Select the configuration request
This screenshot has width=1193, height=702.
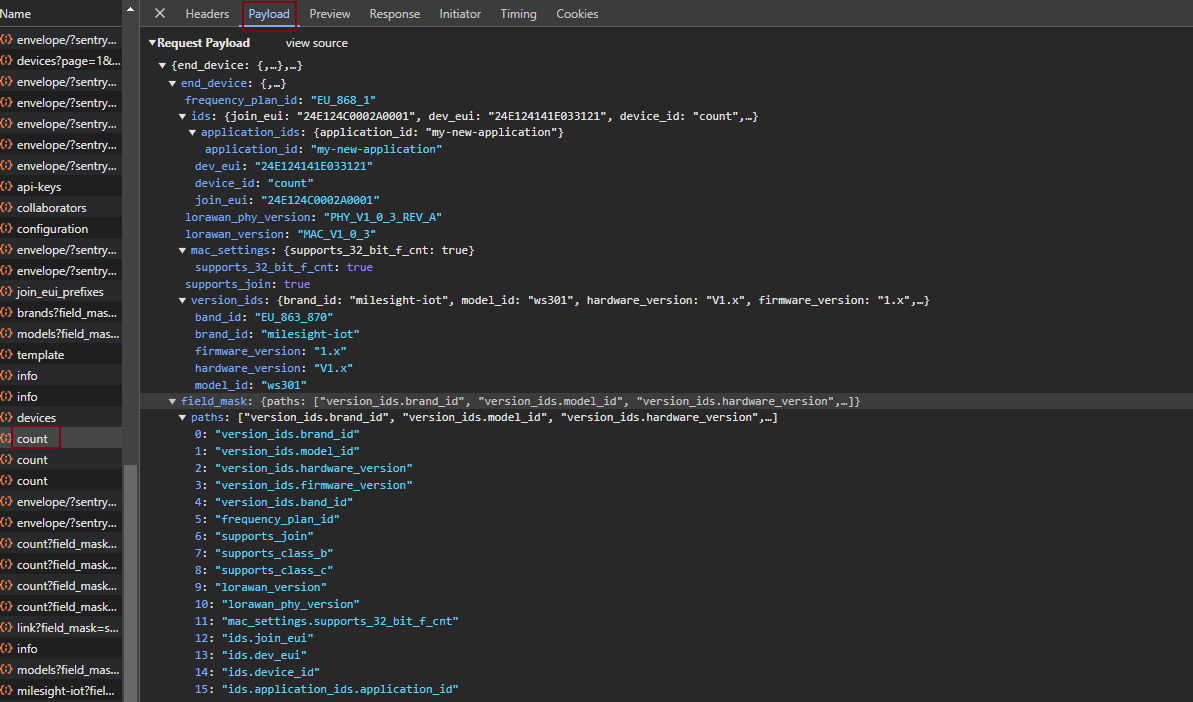pos(61,229)
